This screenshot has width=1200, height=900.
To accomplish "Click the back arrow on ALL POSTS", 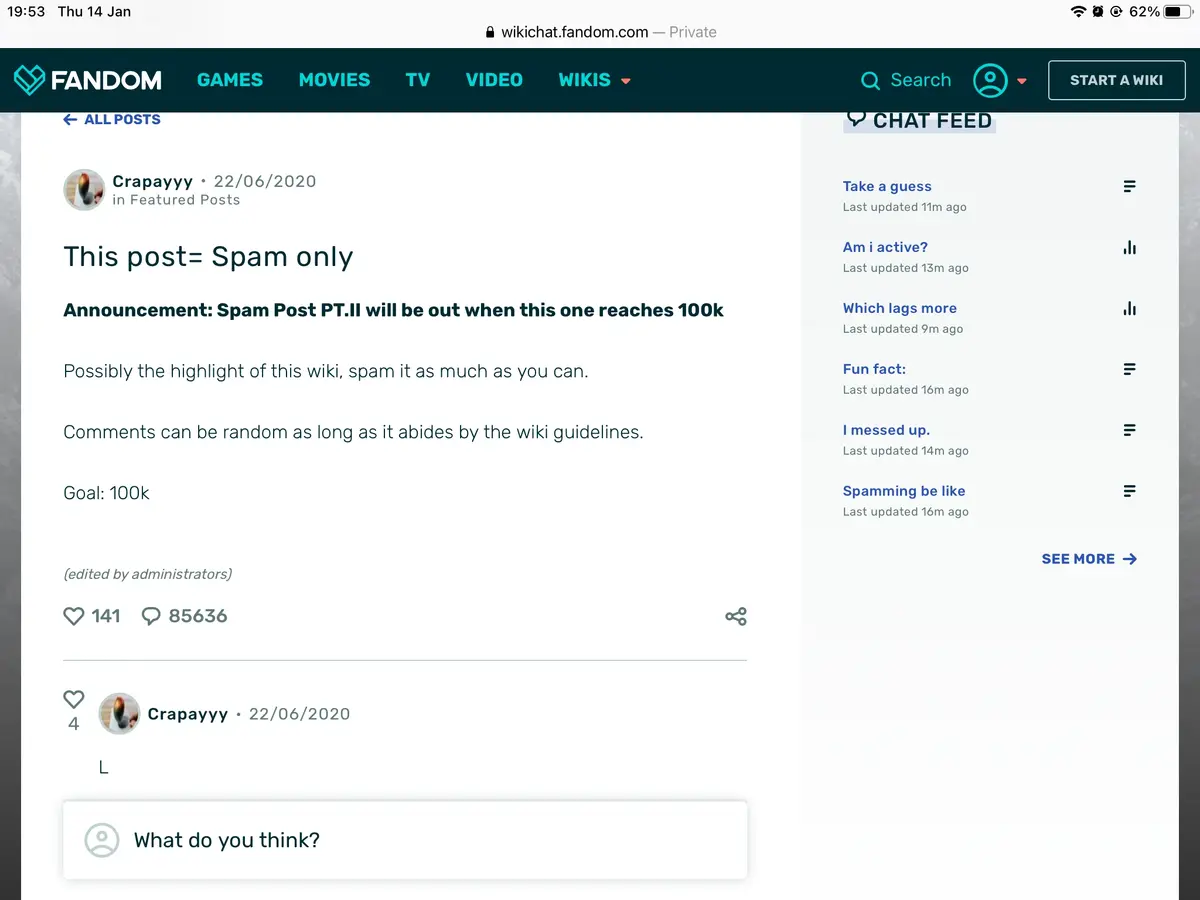I will (69, 119).
